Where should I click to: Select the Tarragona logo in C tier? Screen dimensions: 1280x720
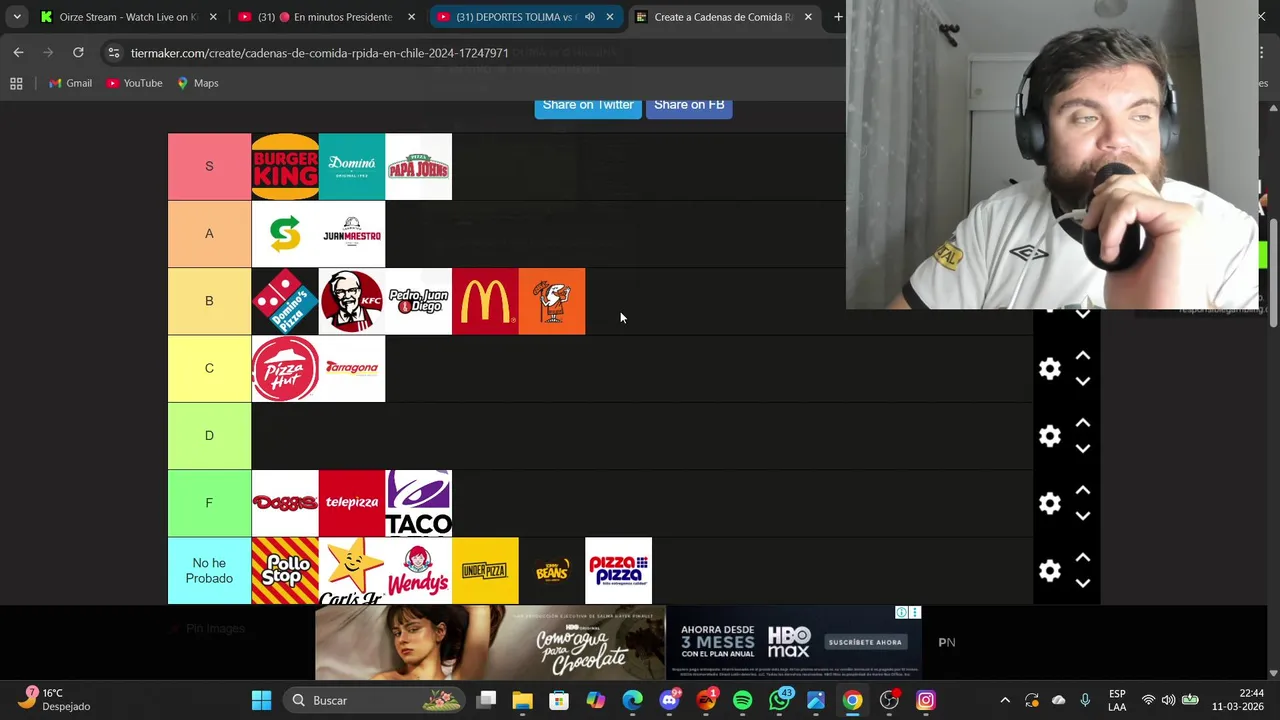[x=351, y=368]
